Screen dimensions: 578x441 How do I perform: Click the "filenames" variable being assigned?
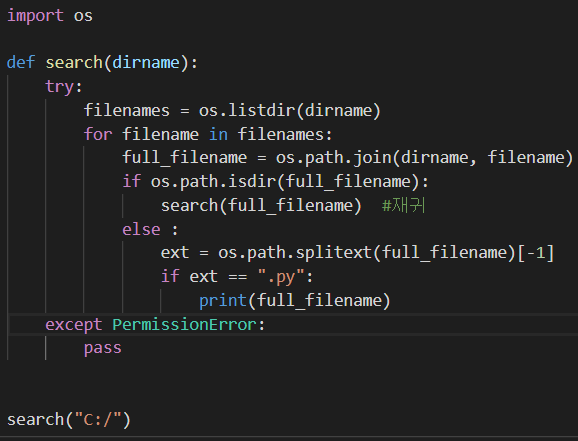[x=127, y=110]
